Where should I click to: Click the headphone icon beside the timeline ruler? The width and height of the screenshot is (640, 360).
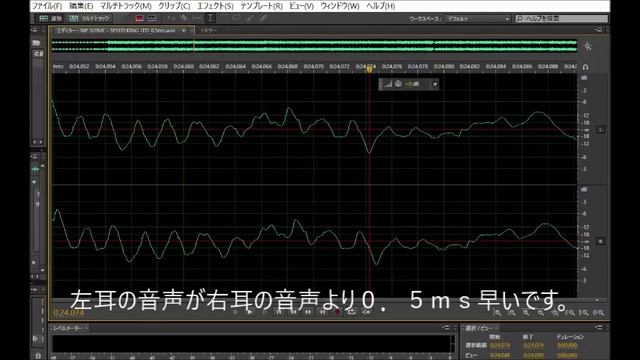point(585,67)
